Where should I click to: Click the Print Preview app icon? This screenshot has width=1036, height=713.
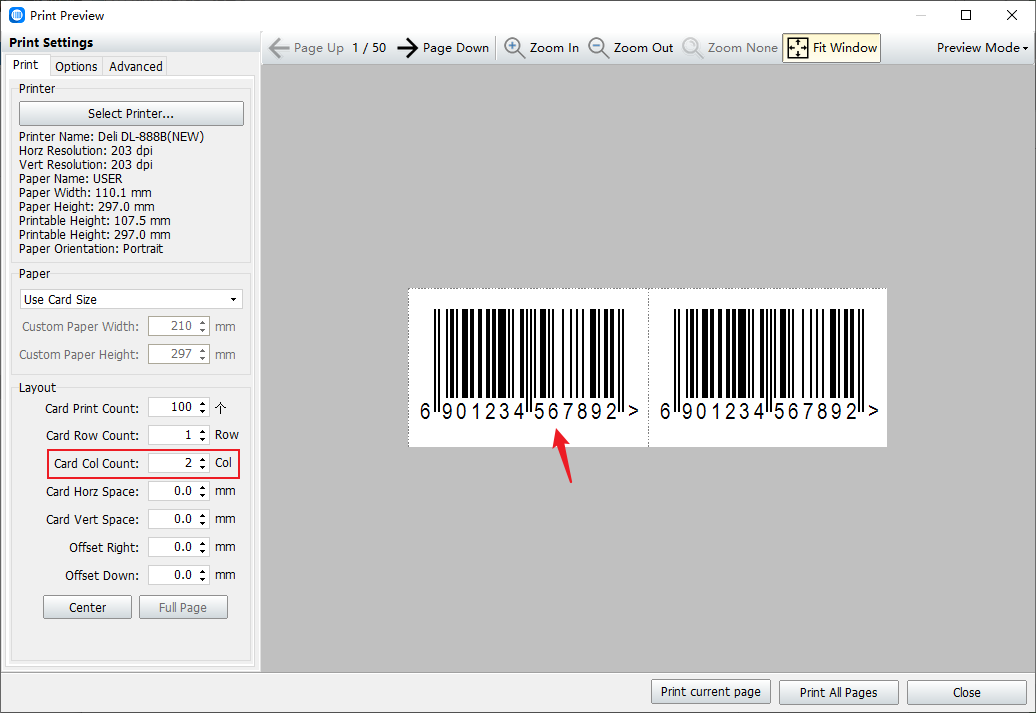point(17,15)
